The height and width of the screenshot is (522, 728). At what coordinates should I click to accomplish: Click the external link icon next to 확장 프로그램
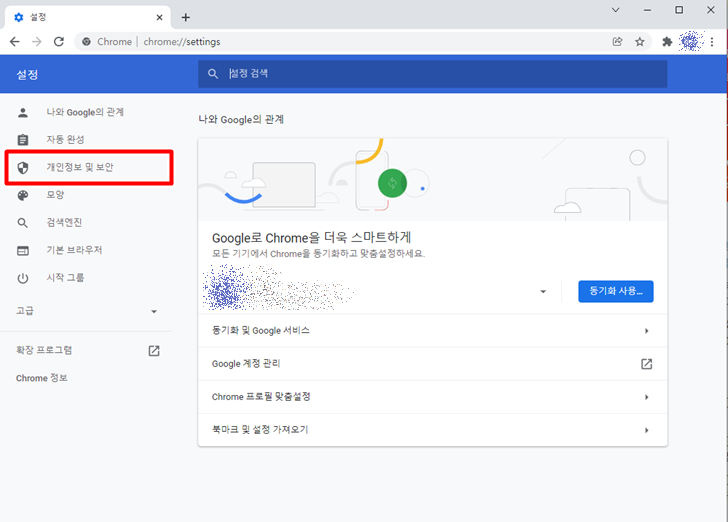(x=154, y=351)
